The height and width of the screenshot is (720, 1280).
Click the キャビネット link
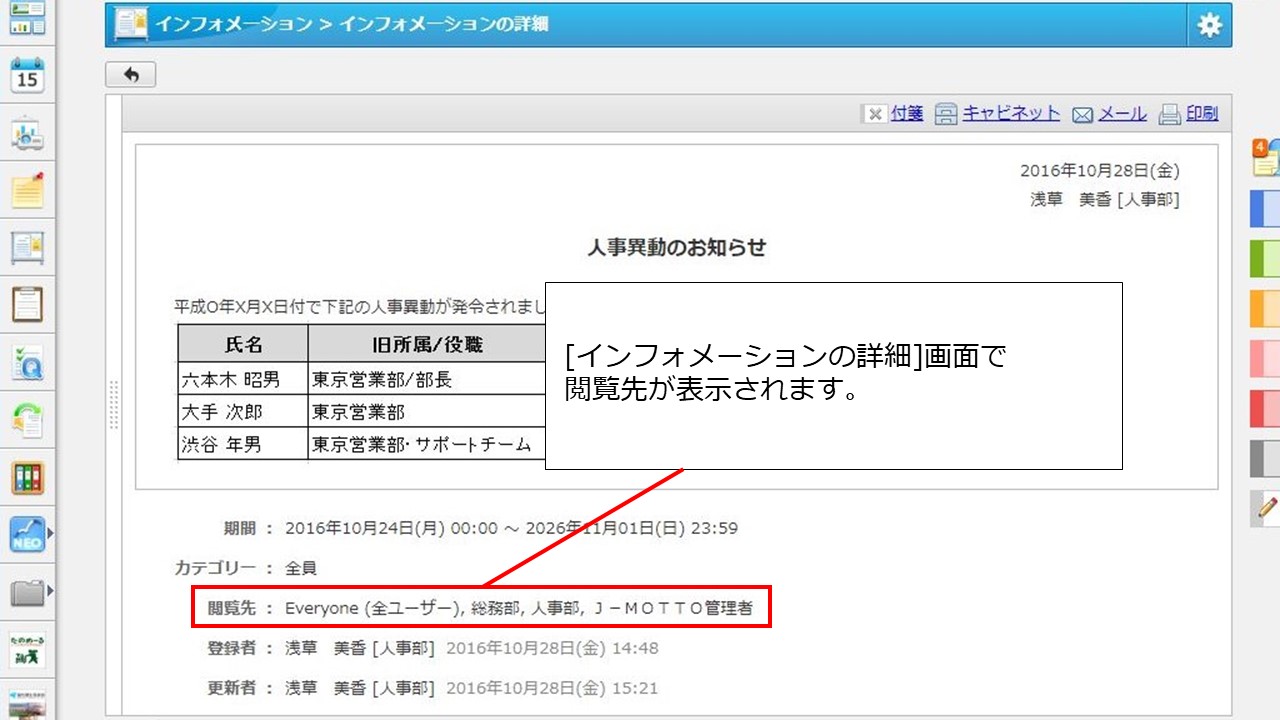pos(1010,114)
